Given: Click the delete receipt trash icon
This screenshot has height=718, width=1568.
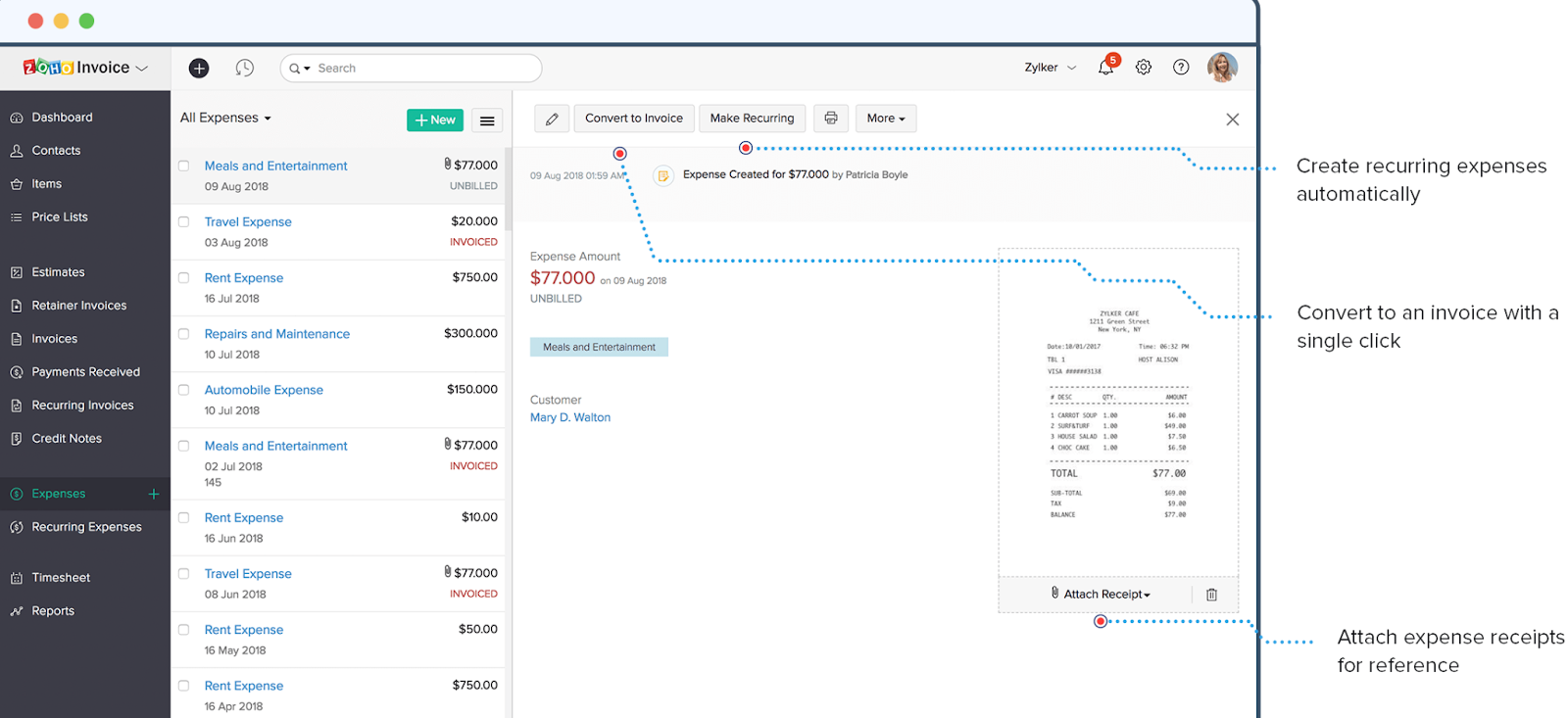Looking at the screenshot, I should pyautogui.click(x=1211, y=595).
